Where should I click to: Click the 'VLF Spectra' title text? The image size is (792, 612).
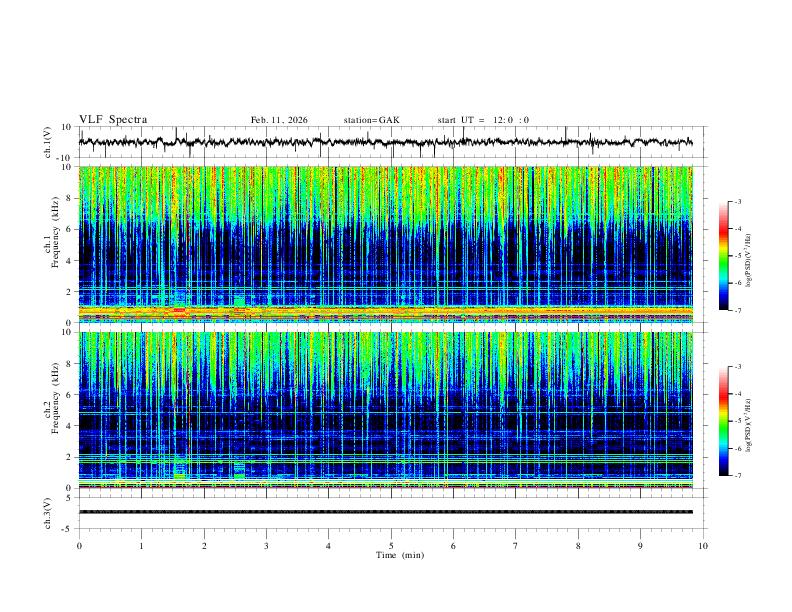click(x=113, y=120)
